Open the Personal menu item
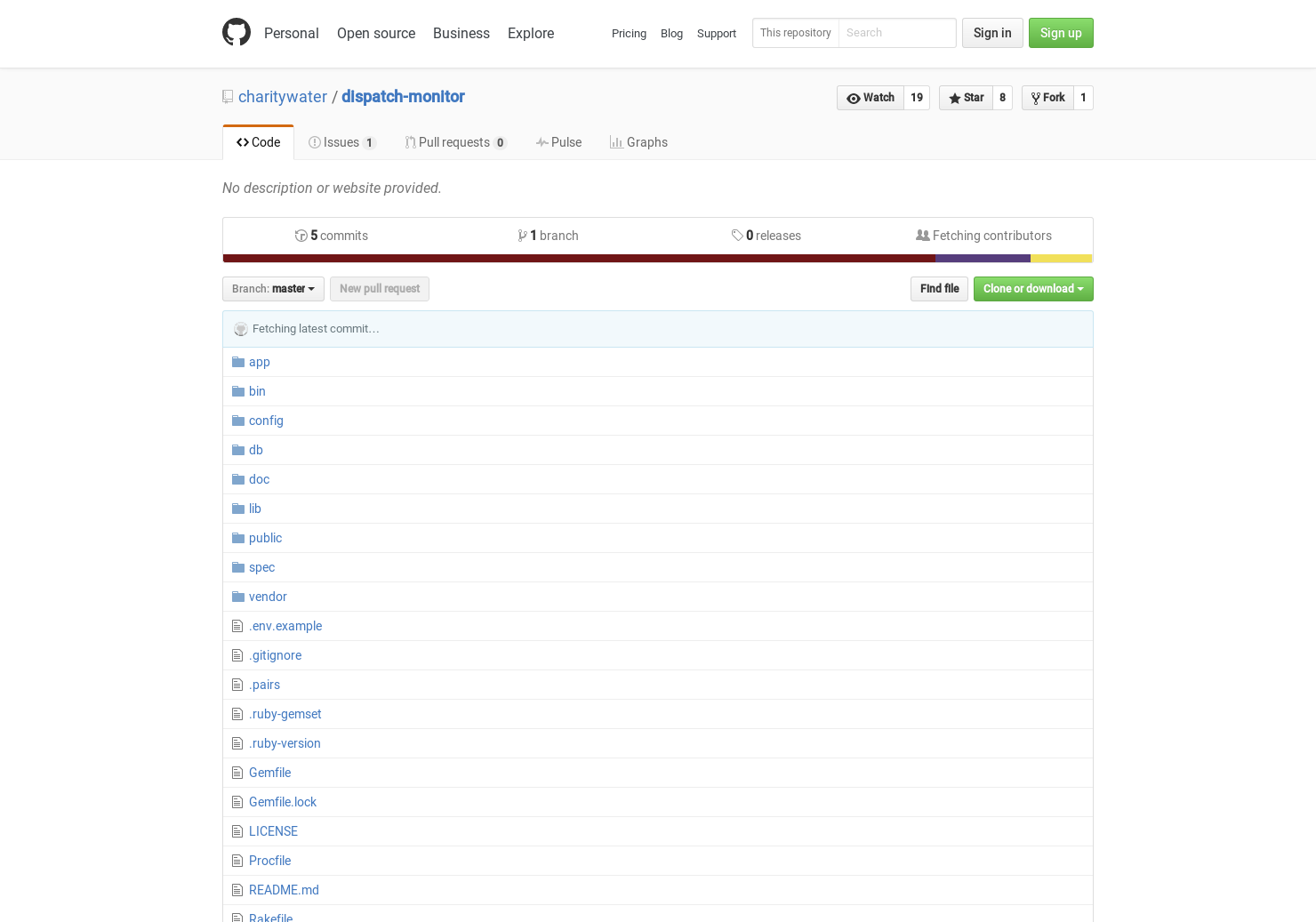1316x922 pixels. [x=291, y=33]
